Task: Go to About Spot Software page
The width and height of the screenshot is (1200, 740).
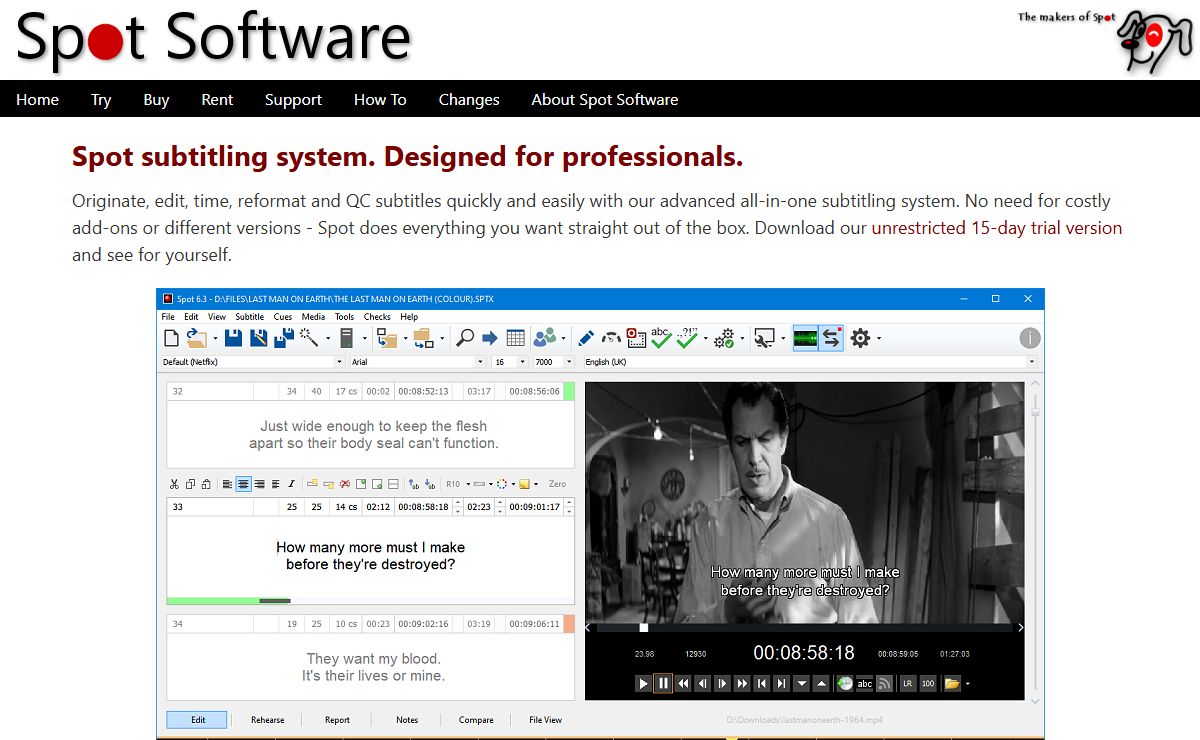Action: (605, 99)
